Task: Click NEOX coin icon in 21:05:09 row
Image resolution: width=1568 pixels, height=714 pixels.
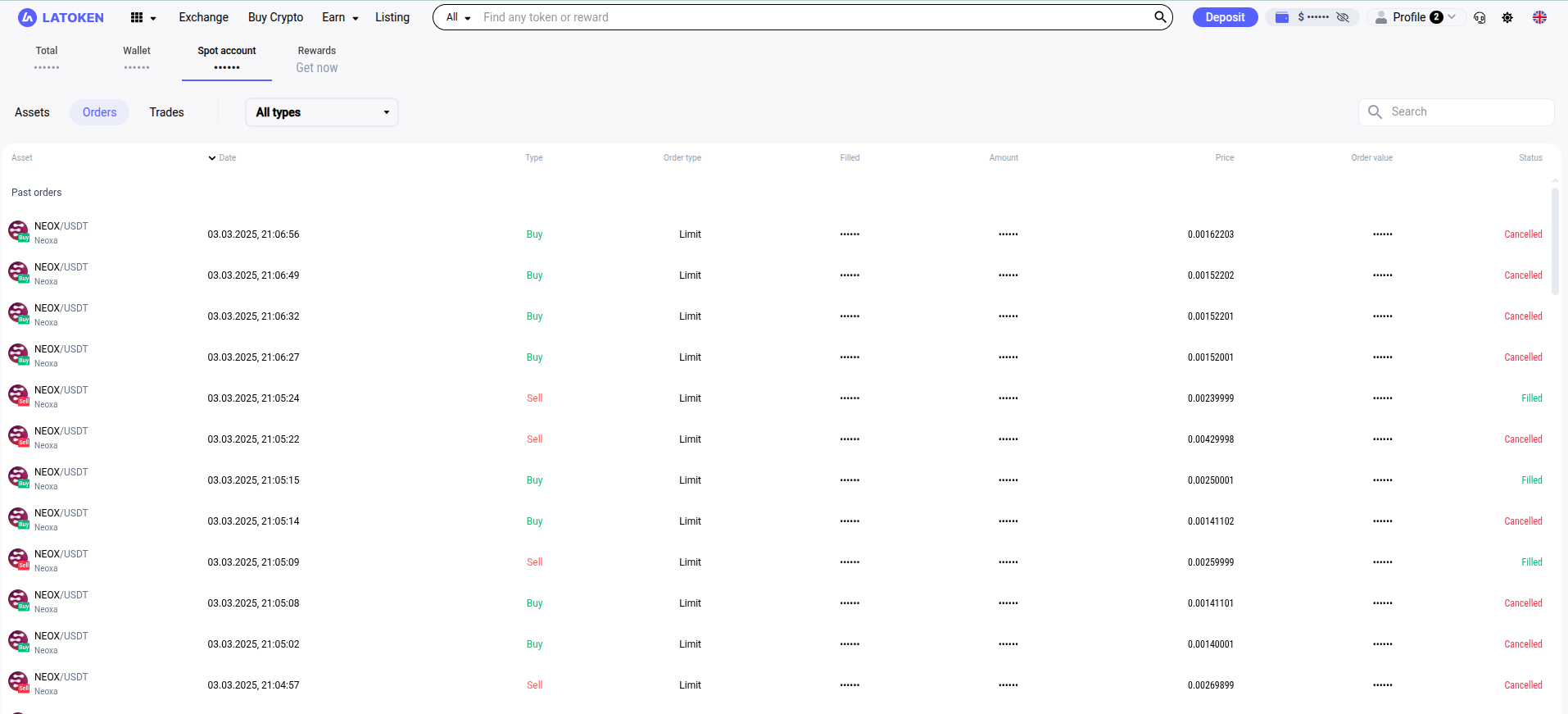Action: pyautogui.click(x=18, y=560)
